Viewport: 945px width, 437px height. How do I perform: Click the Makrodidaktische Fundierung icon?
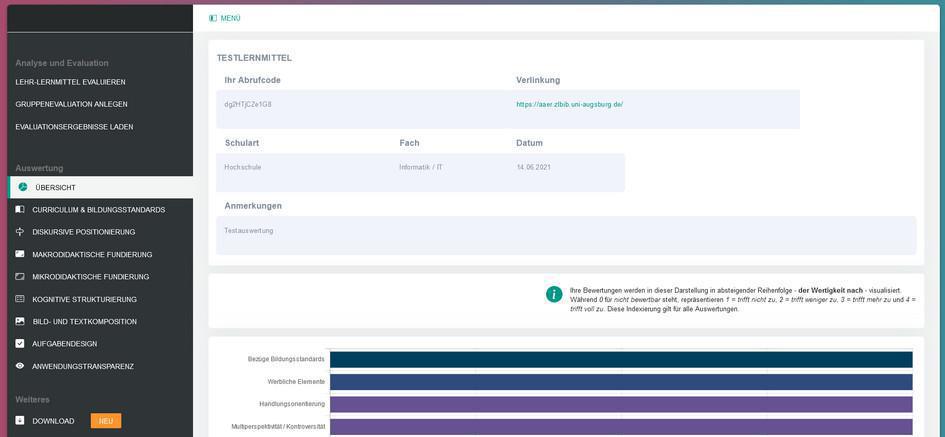point(20,254)
